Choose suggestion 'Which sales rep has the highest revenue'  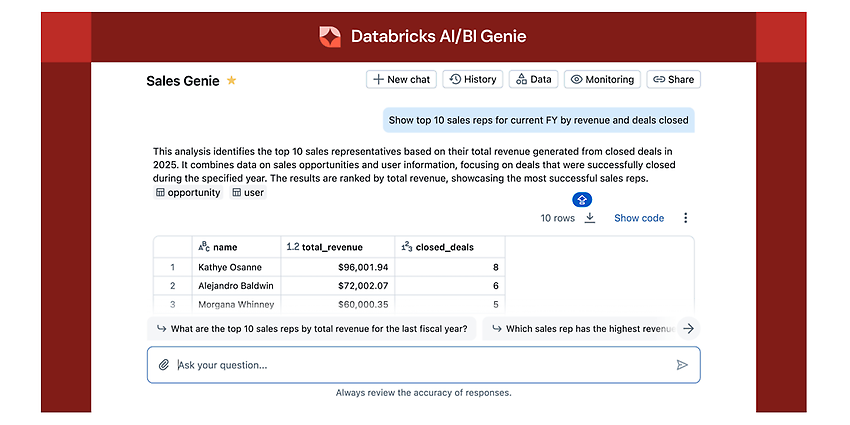pos(580,329)
